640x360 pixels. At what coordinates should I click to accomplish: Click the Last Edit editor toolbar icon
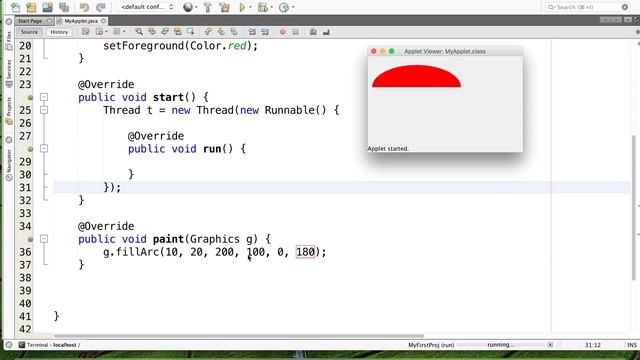point(85,31)
